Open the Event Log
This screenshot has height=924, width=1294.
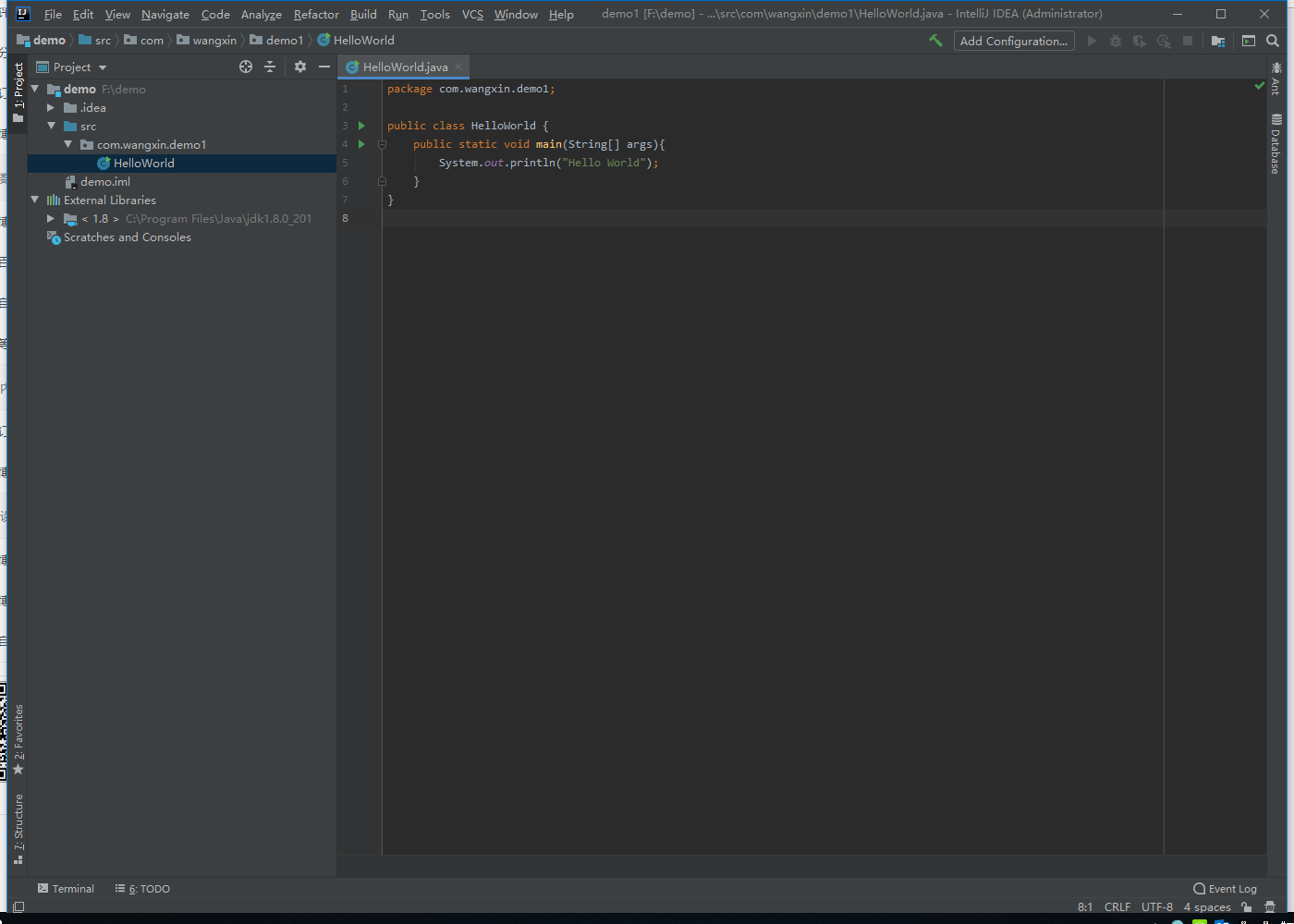pos(1225,889)
